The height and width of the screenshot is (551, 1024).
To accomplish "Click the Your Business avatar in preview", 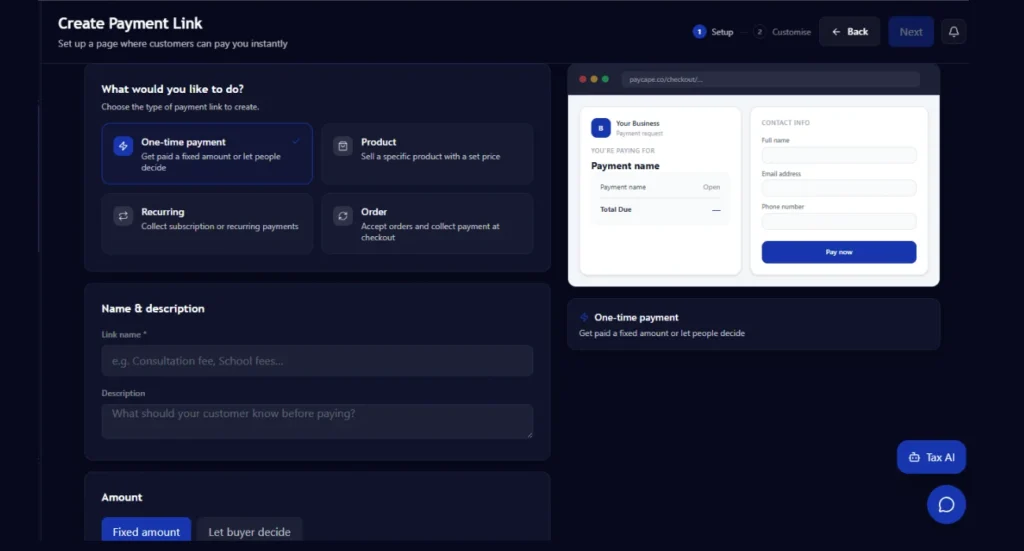I will [600, 128].
